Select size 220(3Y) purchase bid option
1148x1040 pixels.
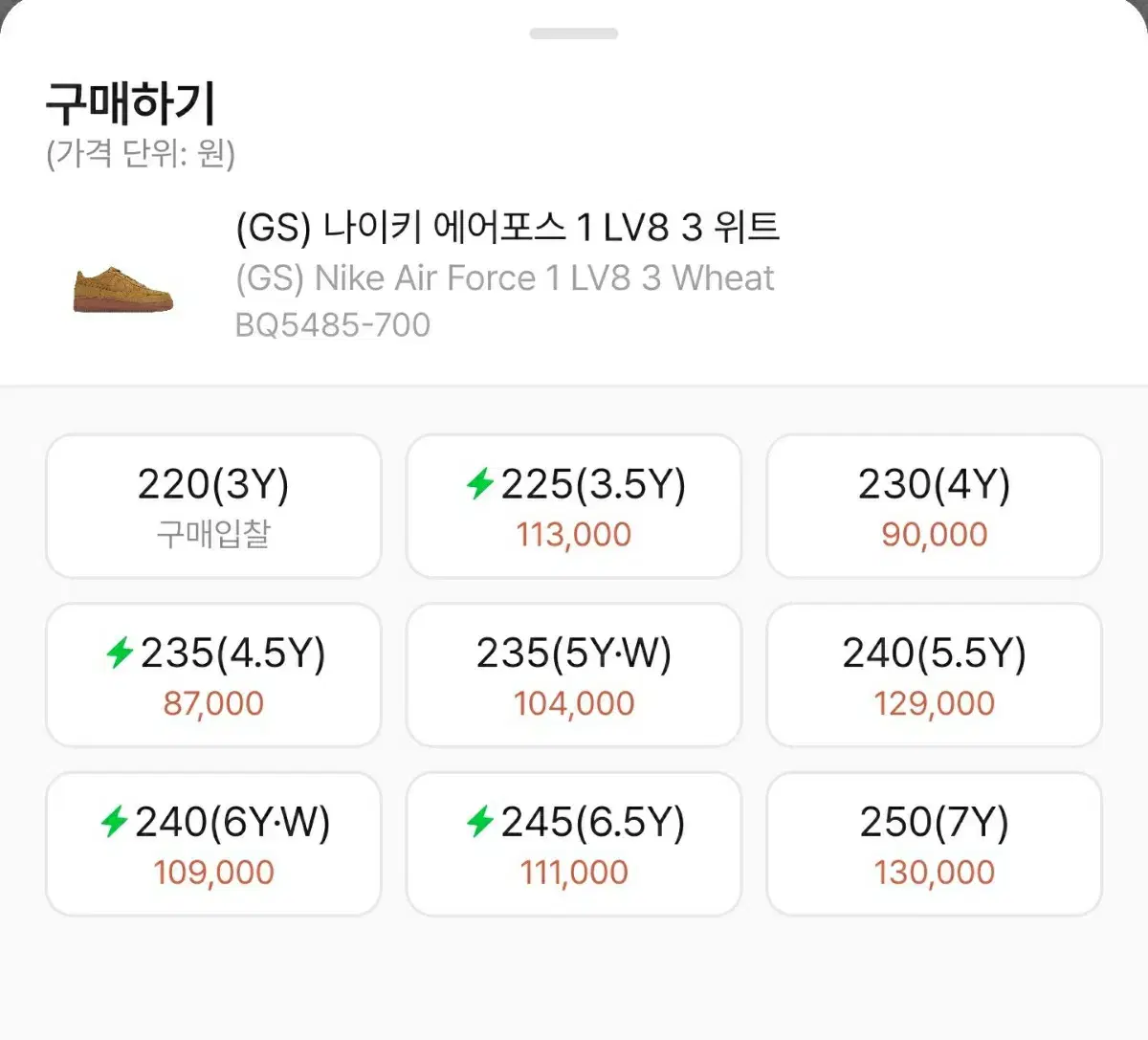pos(213,506)
